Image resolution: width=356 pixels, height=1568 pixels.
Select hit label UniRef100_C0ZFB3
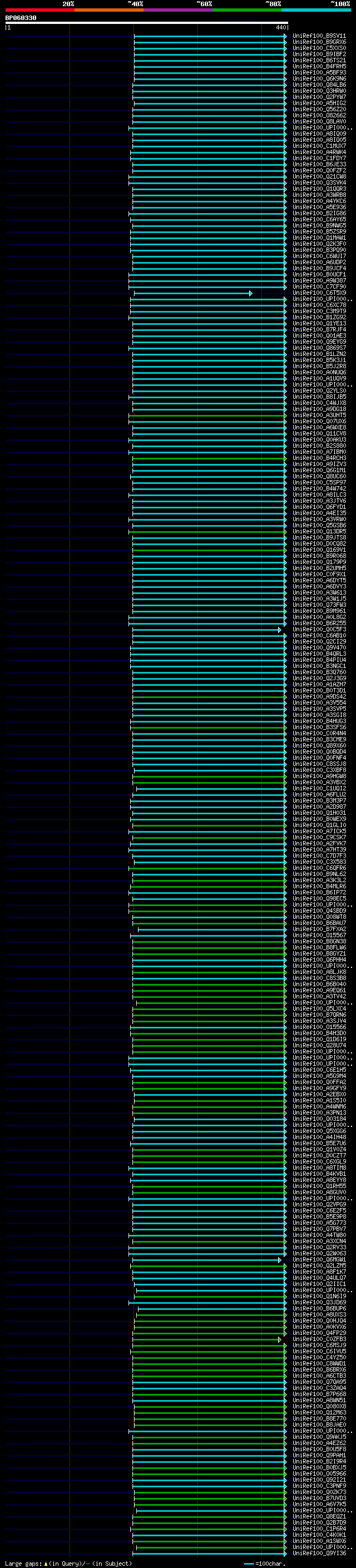[x=319, y=1339]
